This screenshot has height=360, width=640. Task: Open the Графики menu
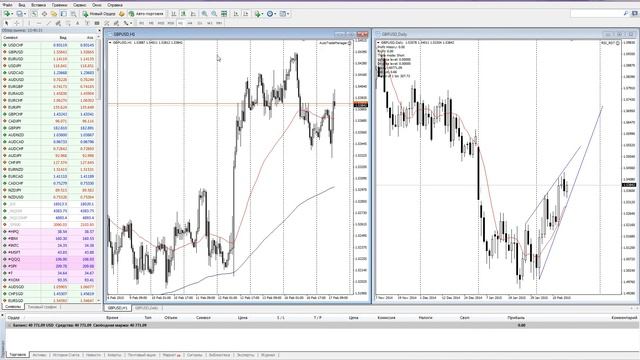pyautogui.click(x=60, y=5)
